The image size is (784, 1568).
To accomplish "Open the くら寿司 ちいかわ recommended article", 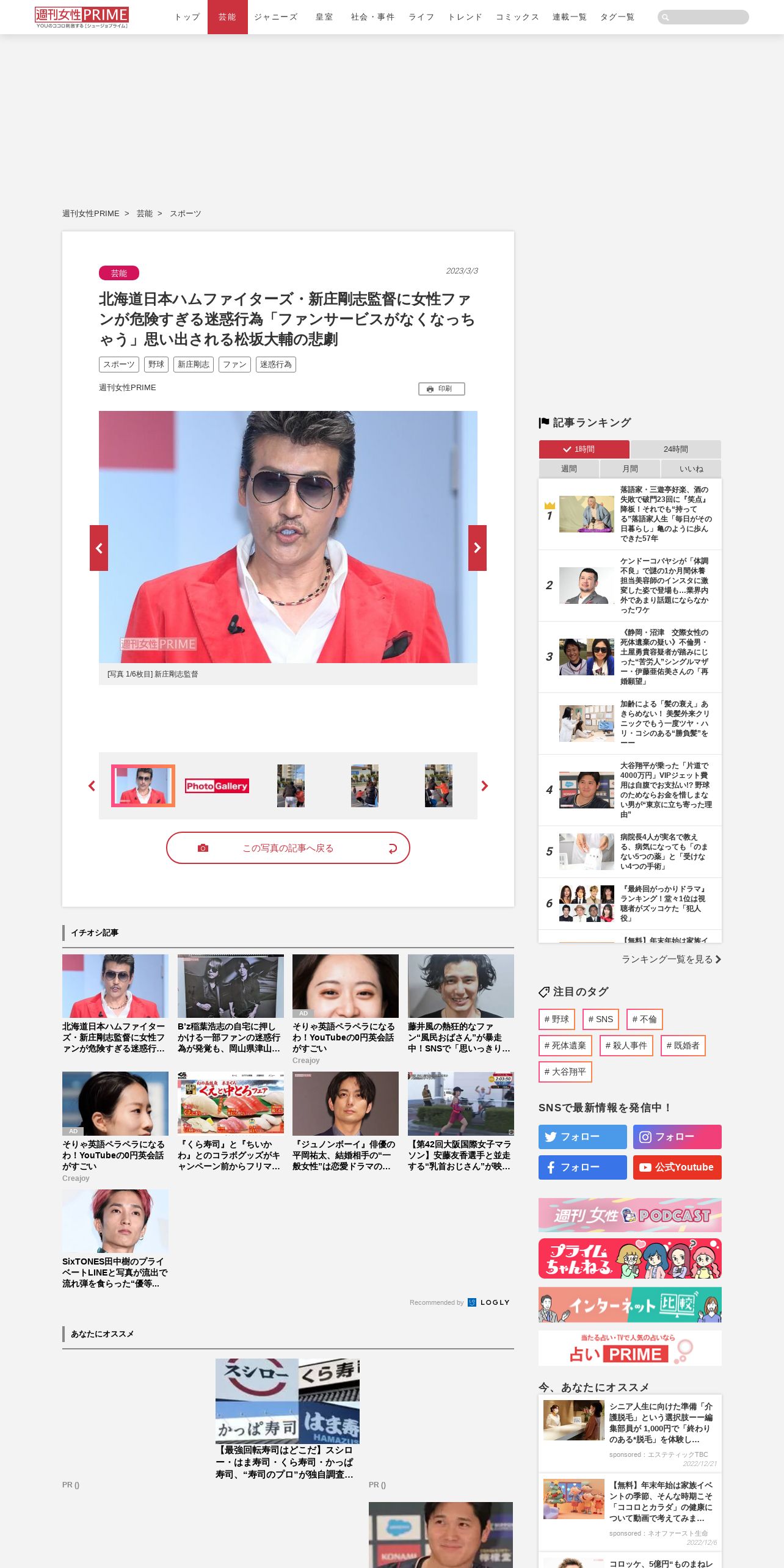I will tap(231, 1122).
